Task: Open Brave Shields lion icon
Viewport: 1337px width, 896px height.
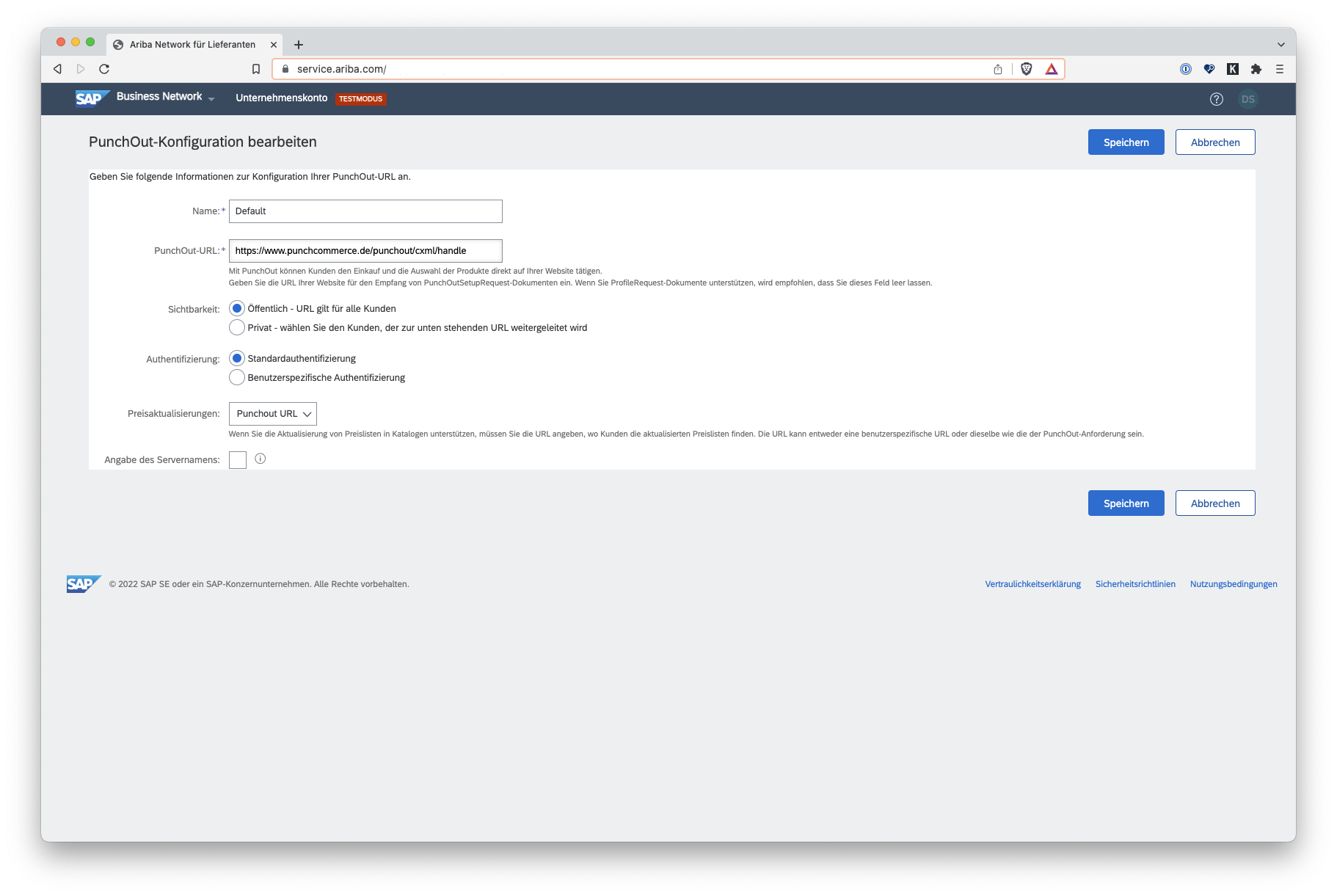Action: pyautogui.click(x=1027, y=69)
